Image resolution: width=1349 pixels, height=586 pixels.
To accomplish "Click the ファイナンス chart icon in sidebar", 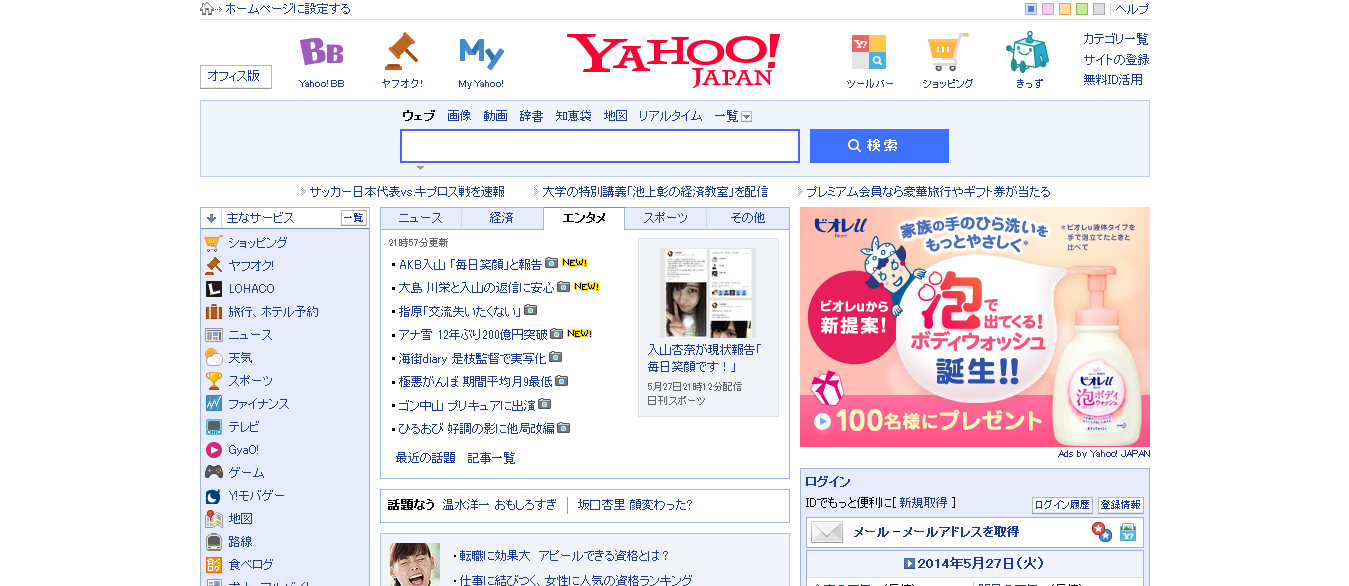I will (213, 404).
